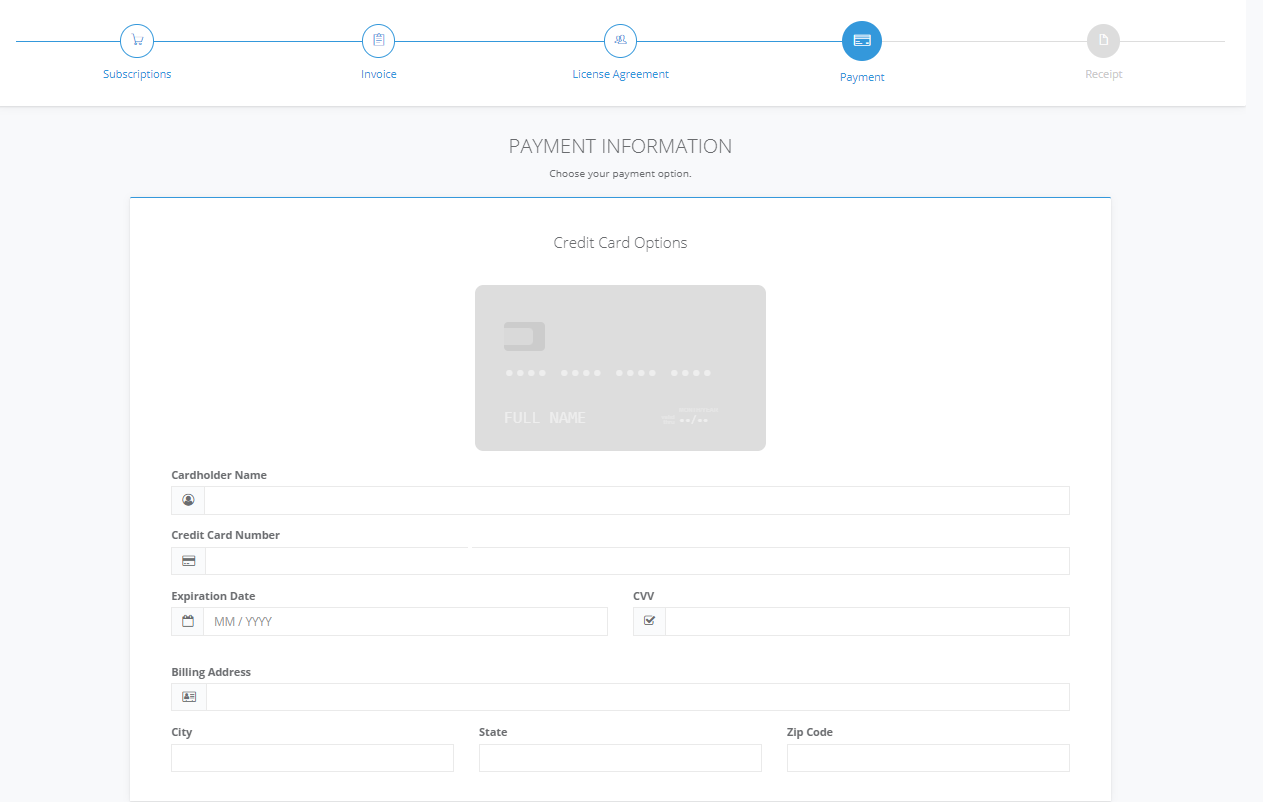
Task: Click the 'Credit Card Options' heading text
Action: (620, 243)
